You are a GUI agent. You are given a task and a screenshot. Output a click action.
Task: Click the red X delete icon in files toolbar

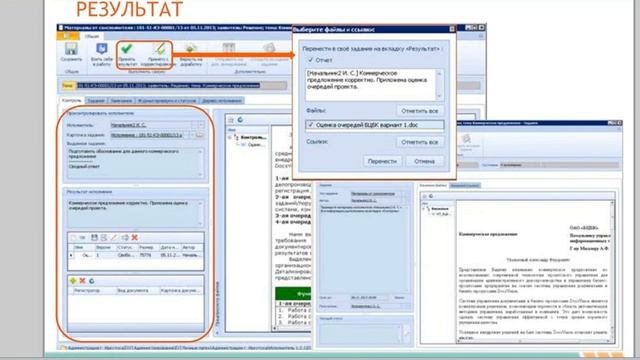click(135, 238)
